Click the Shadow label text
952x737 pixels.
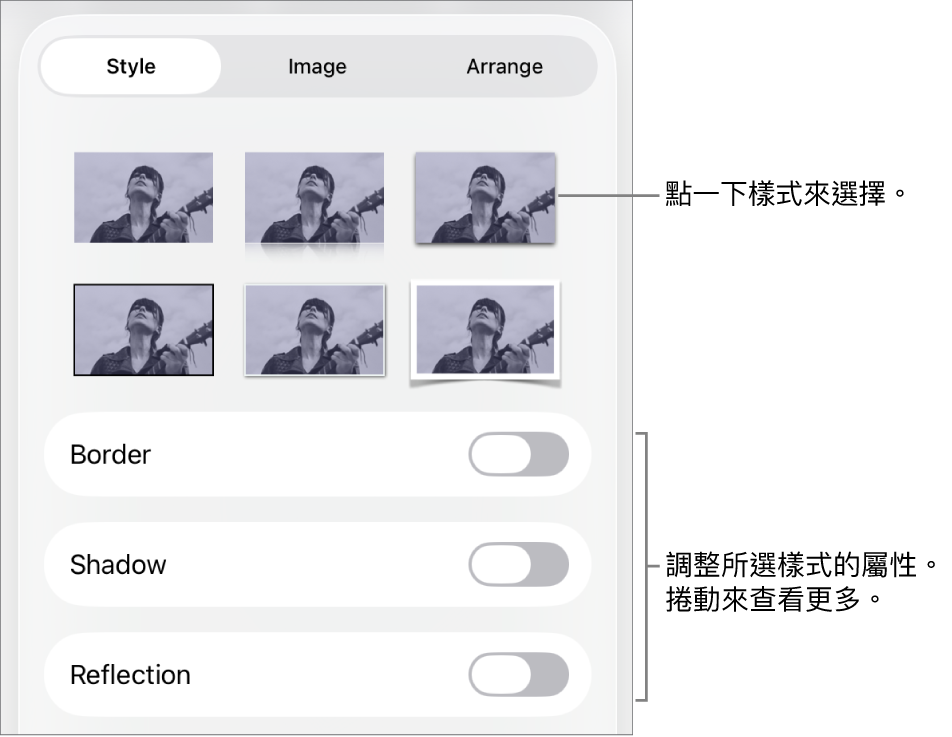click(x=118, y=565)
